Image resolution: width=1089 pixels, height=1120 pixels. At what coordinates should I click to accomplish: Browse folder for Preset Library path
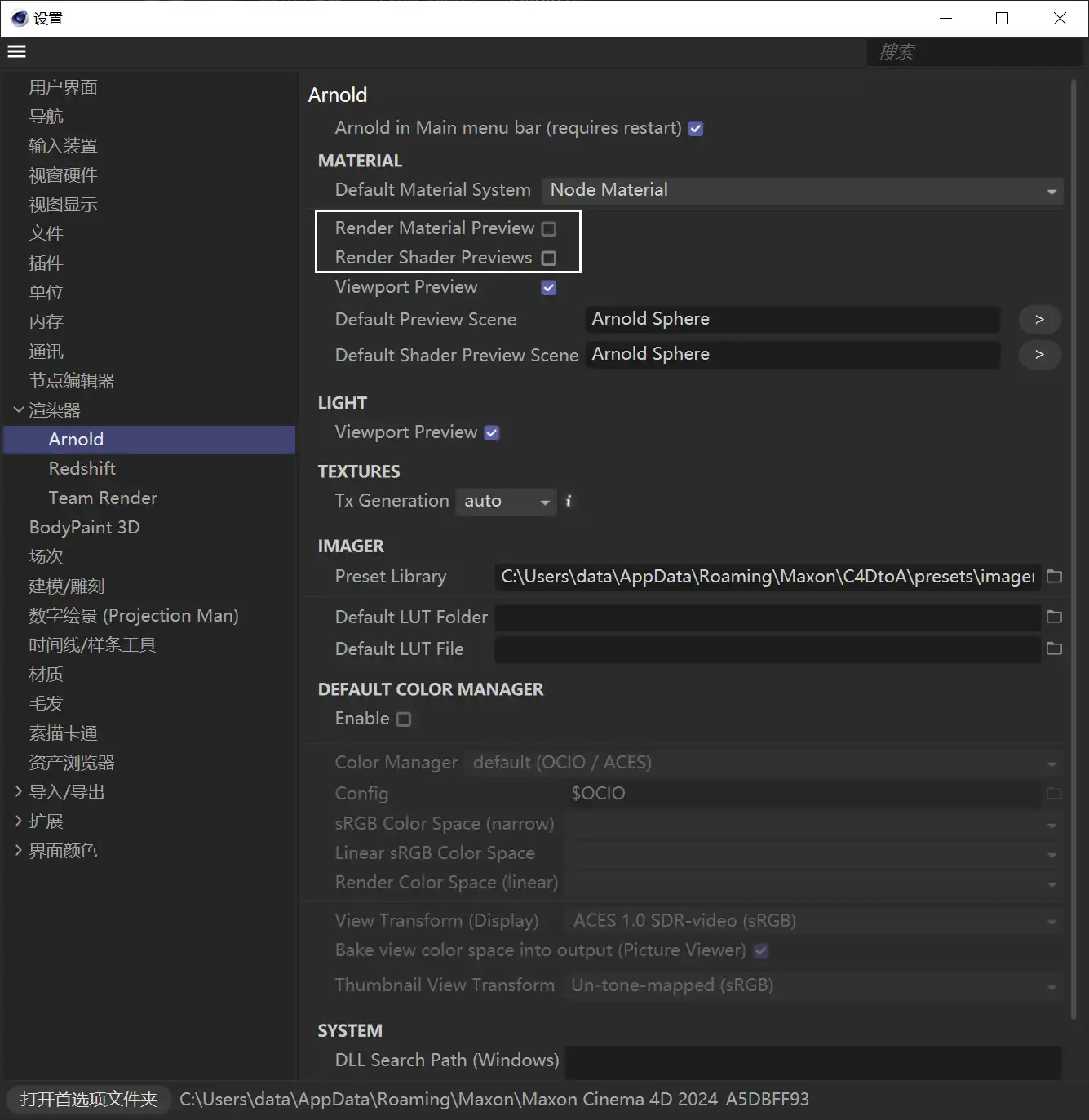(x=1054, y=577)
